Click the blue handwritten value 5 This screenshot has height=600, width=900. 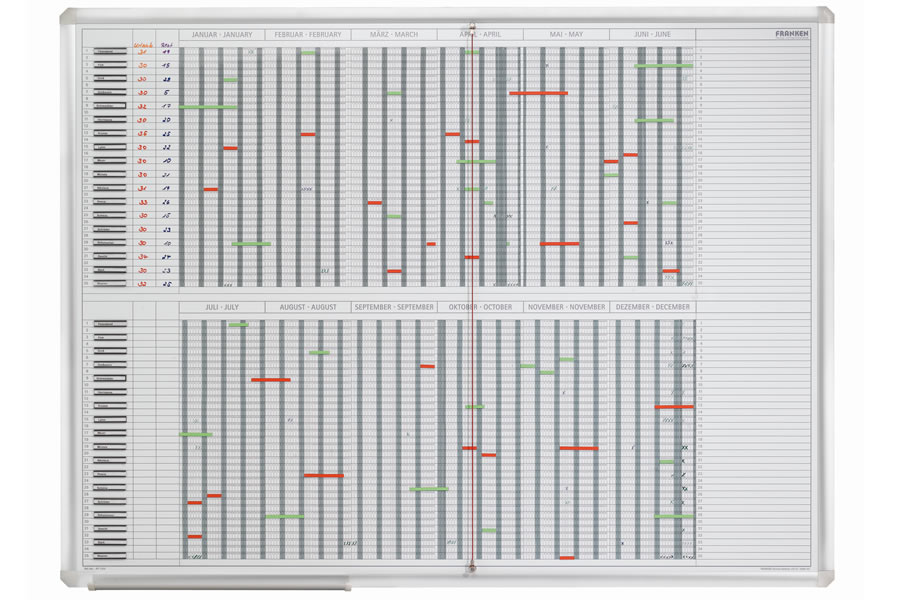coord(166,92)
